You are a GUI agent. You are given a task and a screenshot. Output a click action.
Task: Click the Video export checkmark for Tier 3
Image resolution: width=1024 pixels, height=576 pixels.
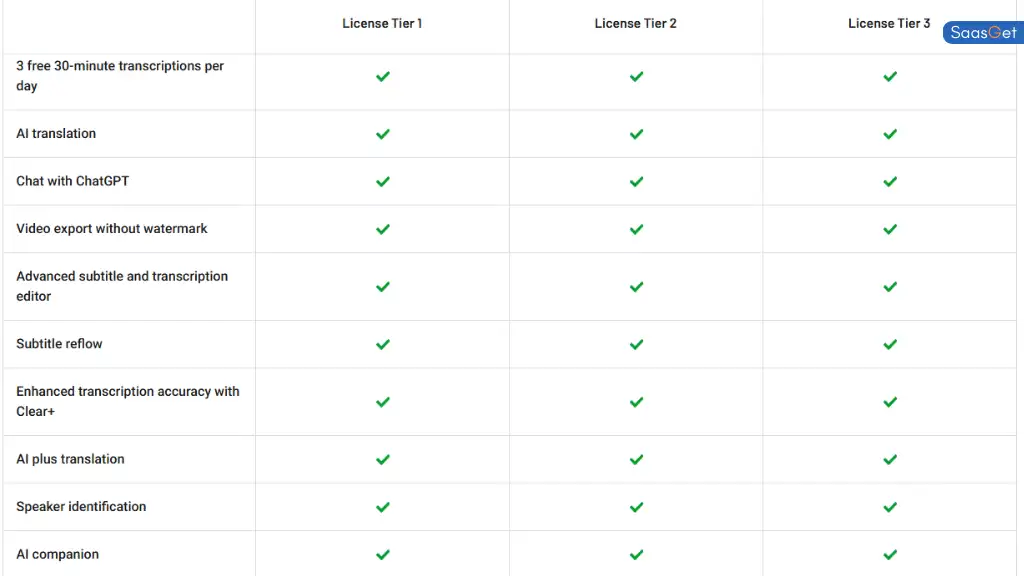pyautogui.click(x=890, y=229)
